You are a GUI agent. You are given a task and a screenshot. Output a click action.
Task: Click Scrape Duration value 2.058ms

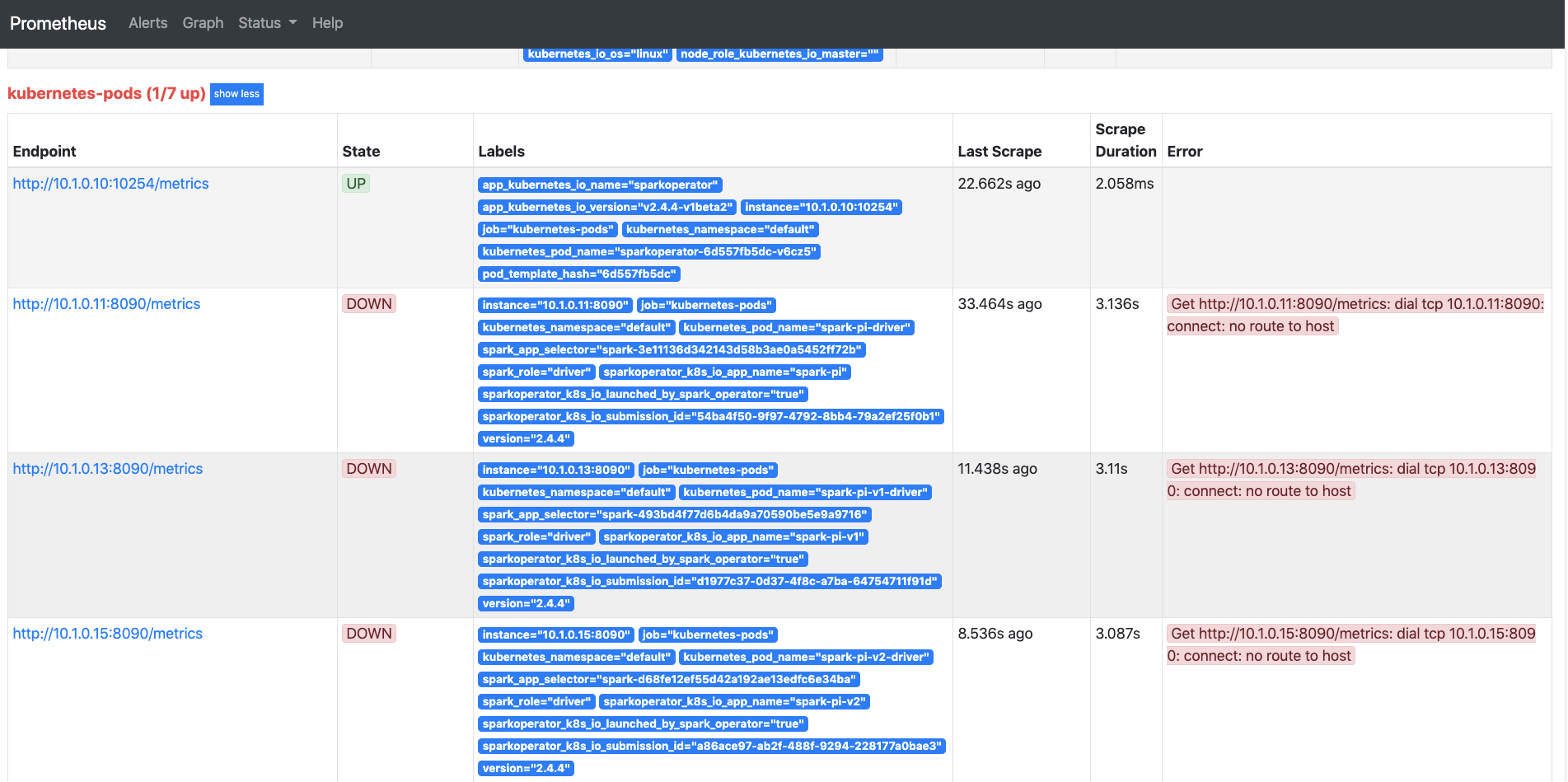point(1124,184)
